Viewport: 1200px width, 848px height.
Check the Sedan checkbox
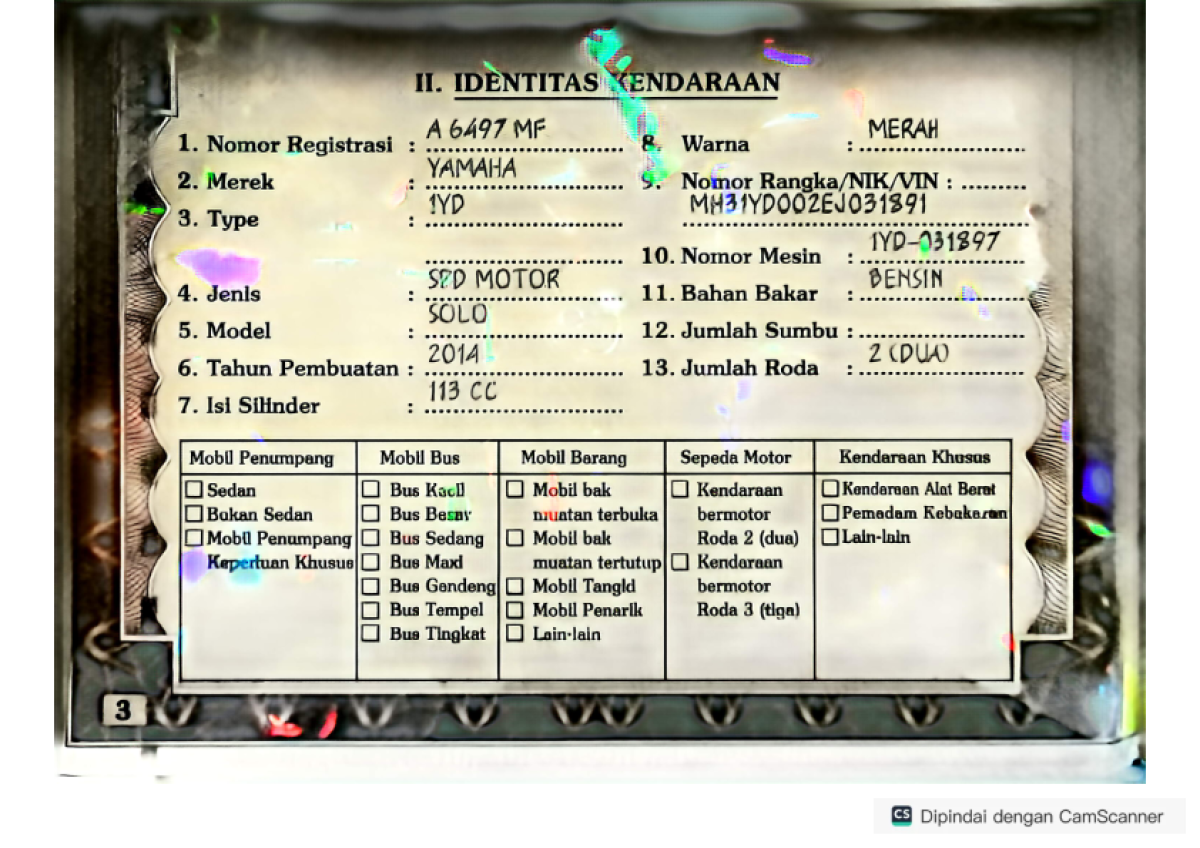pyautogui.click(x=194, y=490)
